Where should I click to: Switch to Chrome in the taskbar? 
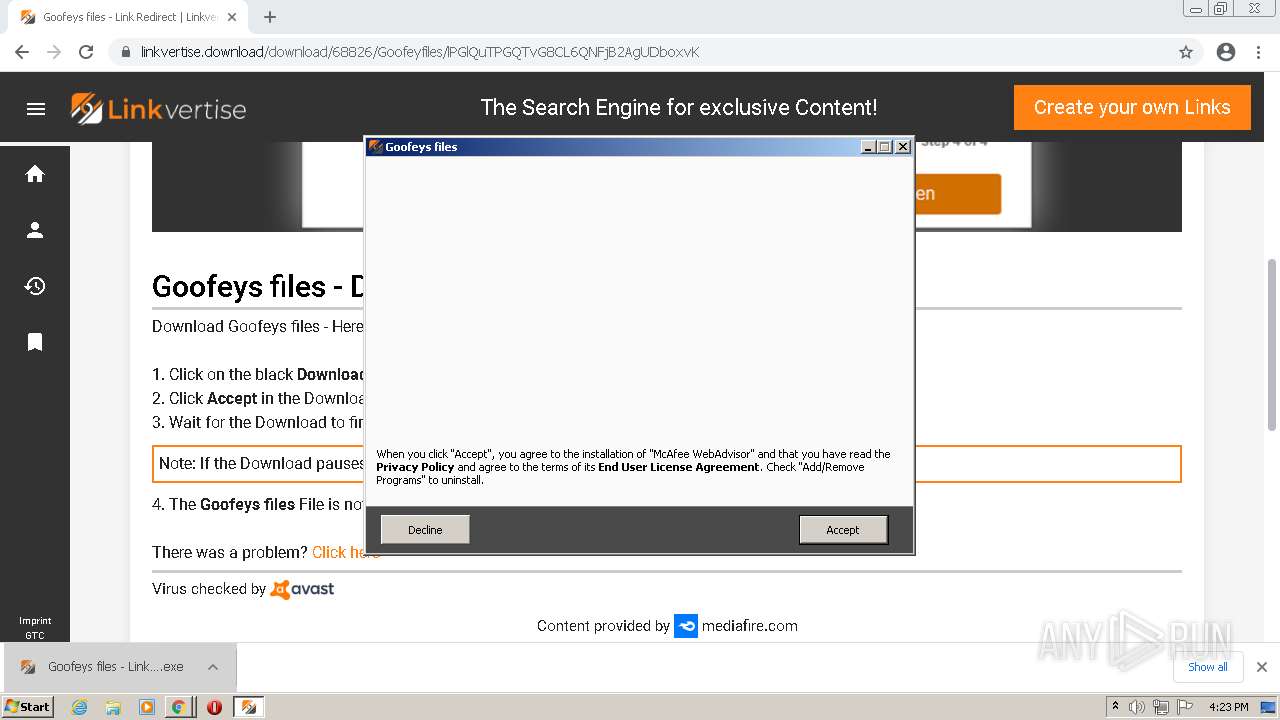pyautogui.click(x=179, y=707)
